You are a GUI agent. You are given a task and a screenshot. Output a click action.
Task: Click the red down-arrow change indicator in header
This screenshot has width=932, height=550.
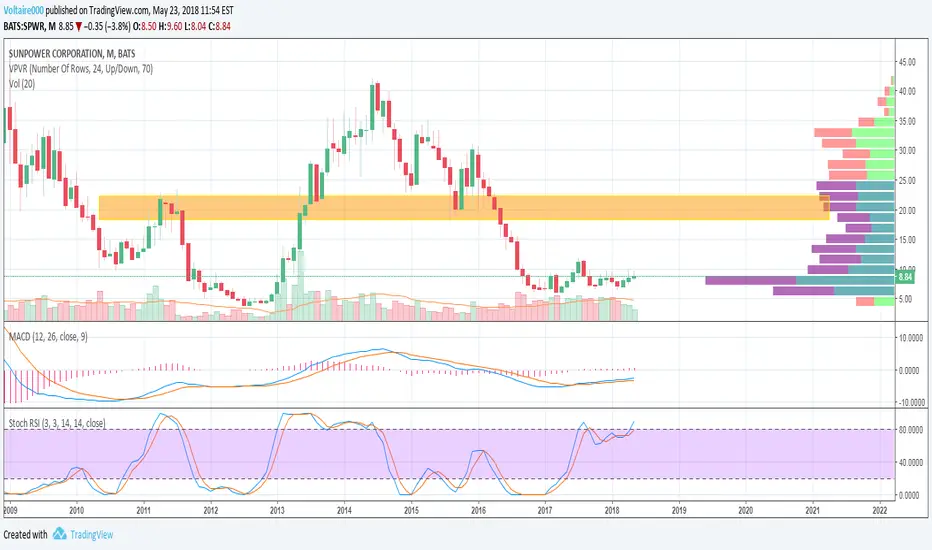point(78,27)
